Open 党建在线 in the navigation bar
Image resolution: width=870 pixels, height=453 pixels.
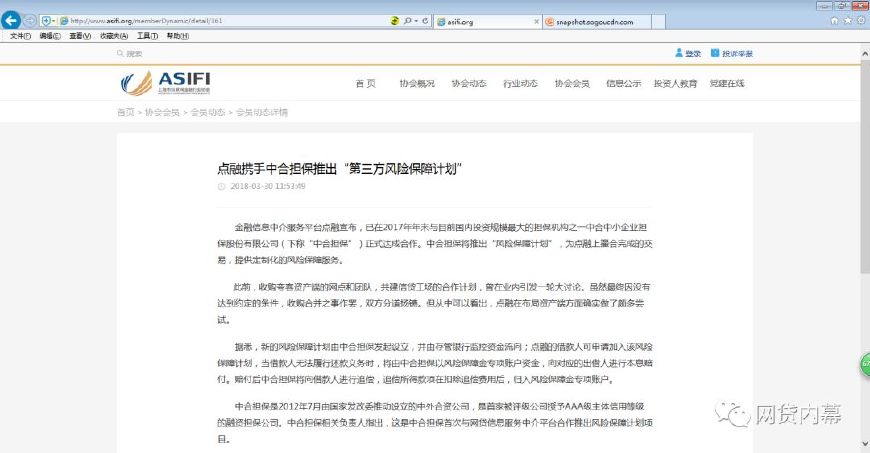click(727, 83)
